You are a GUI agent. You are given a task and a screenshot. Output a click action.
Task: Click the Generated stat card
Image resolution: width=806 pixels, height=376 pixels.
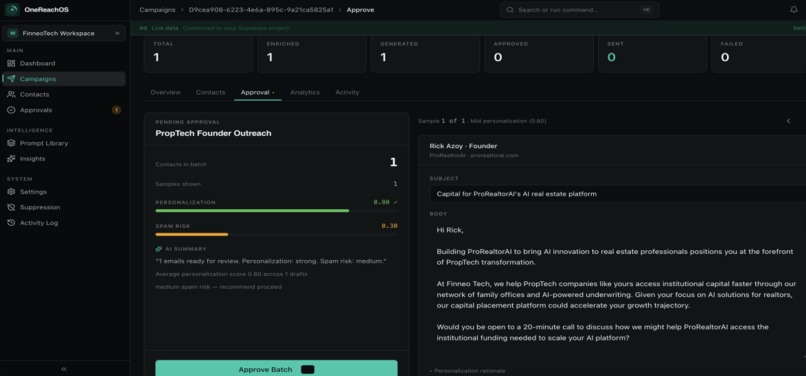(x=425, y=54)
